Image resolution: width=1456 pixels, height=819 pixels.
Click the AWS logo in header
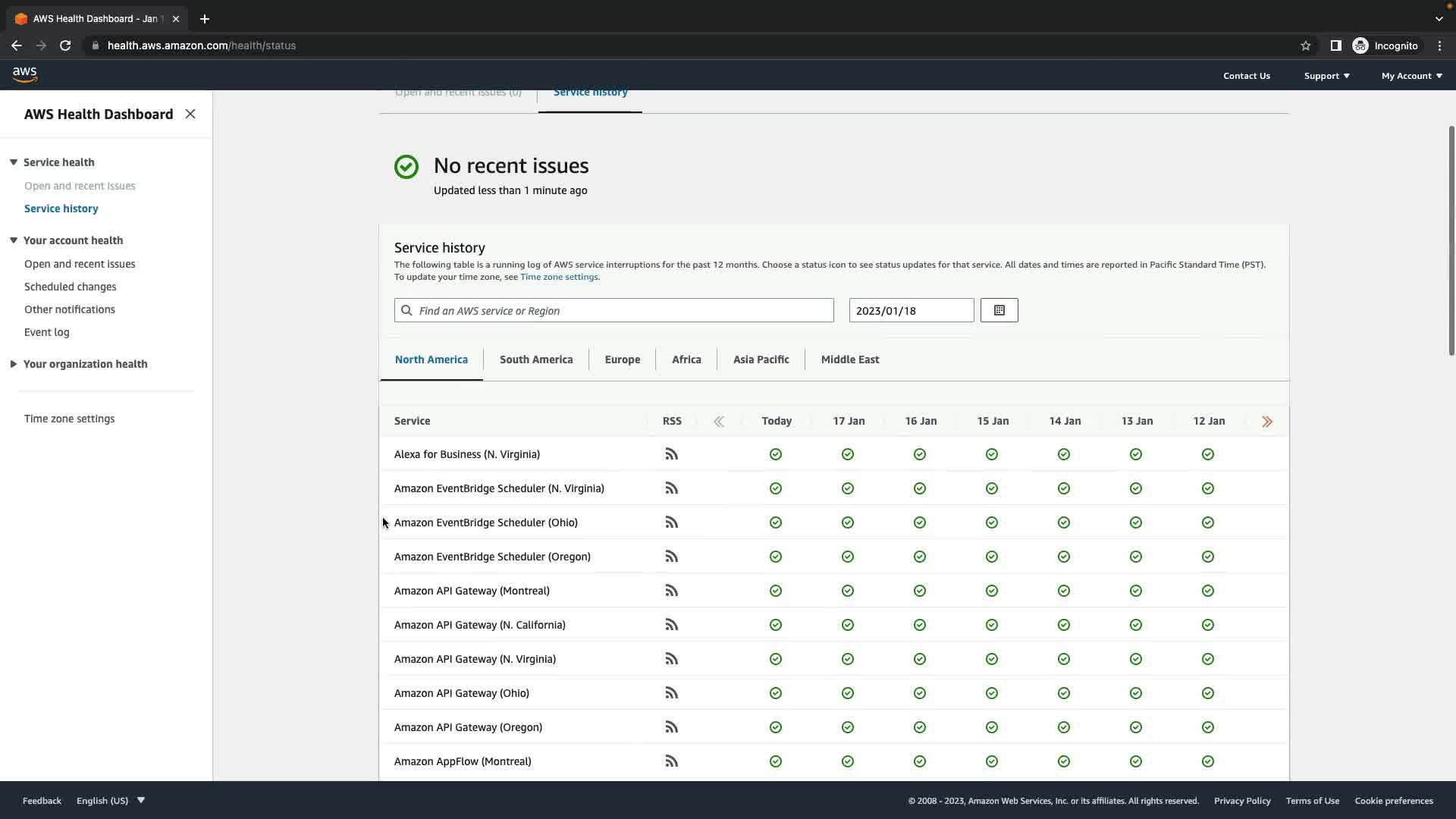tap(24, 74)
